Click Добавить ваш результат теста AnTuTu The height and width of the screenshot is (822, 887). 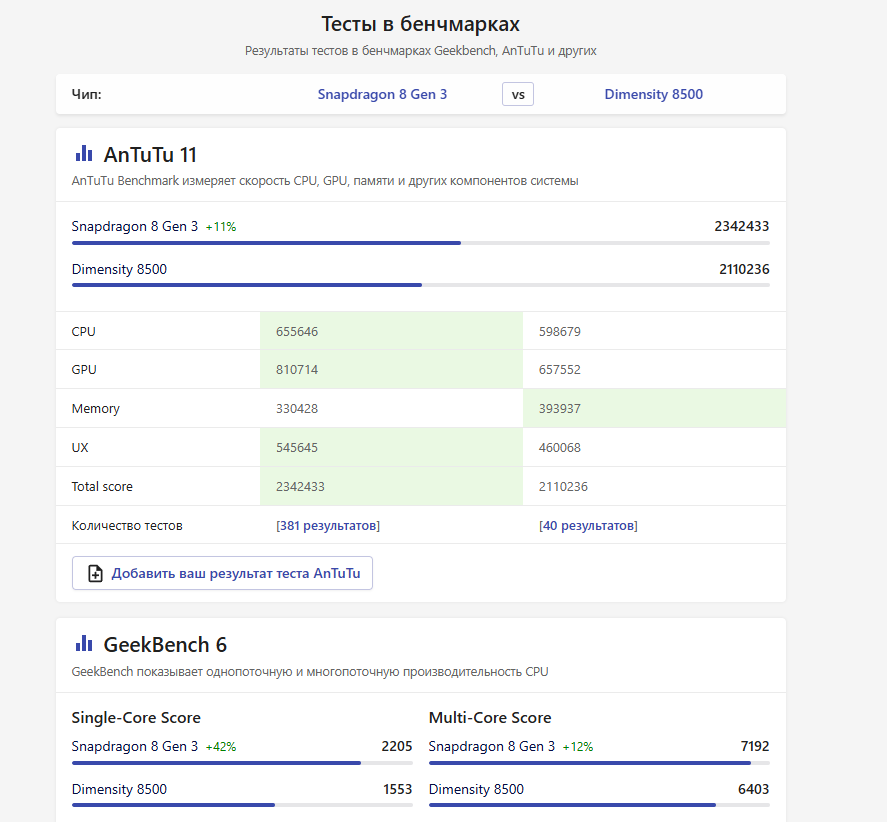pyautogui.click(x=222, y=573)
